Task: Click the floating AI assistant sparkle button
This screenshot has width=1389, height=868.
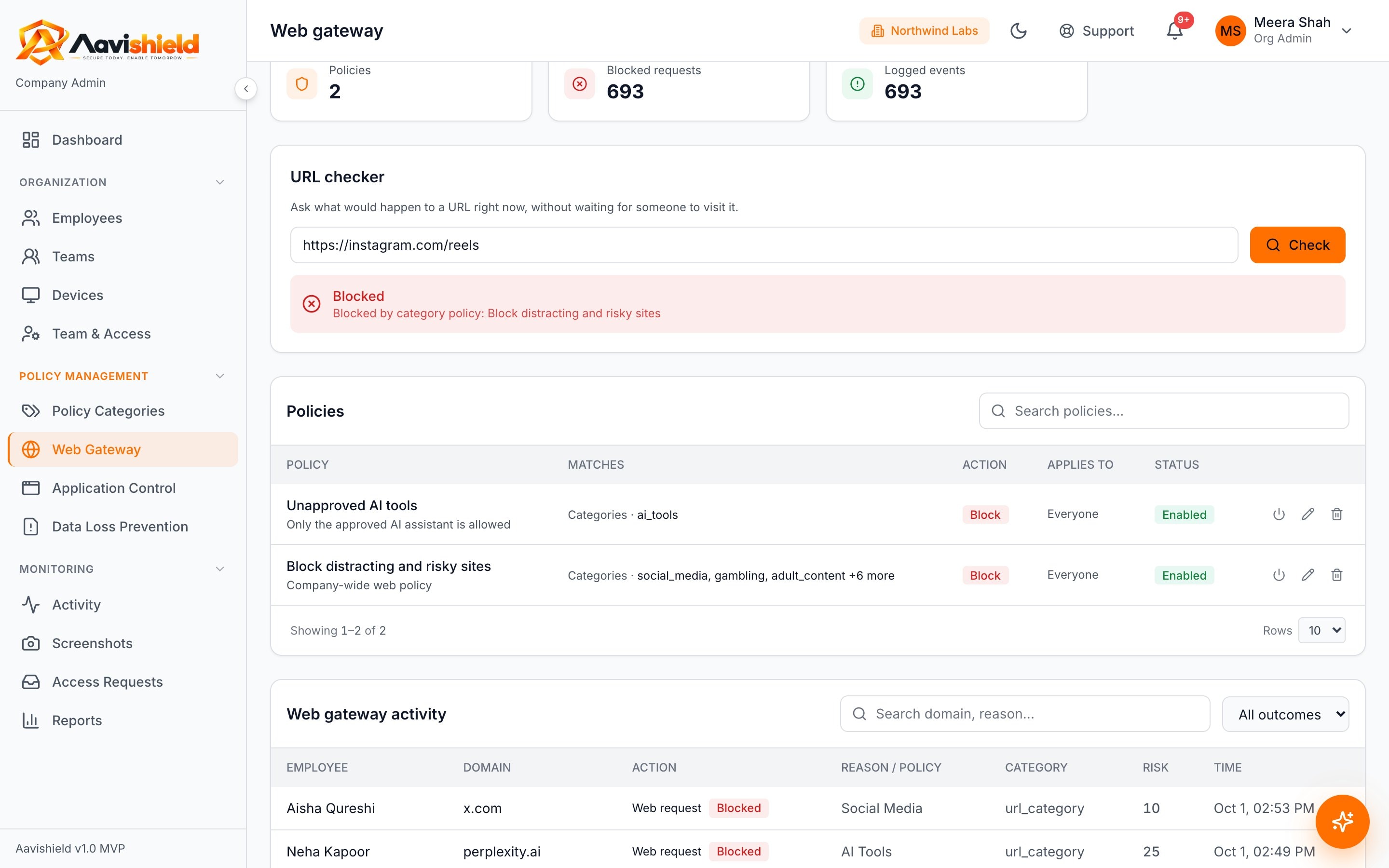Action: pyautogui.click(x=1342, y=822)
